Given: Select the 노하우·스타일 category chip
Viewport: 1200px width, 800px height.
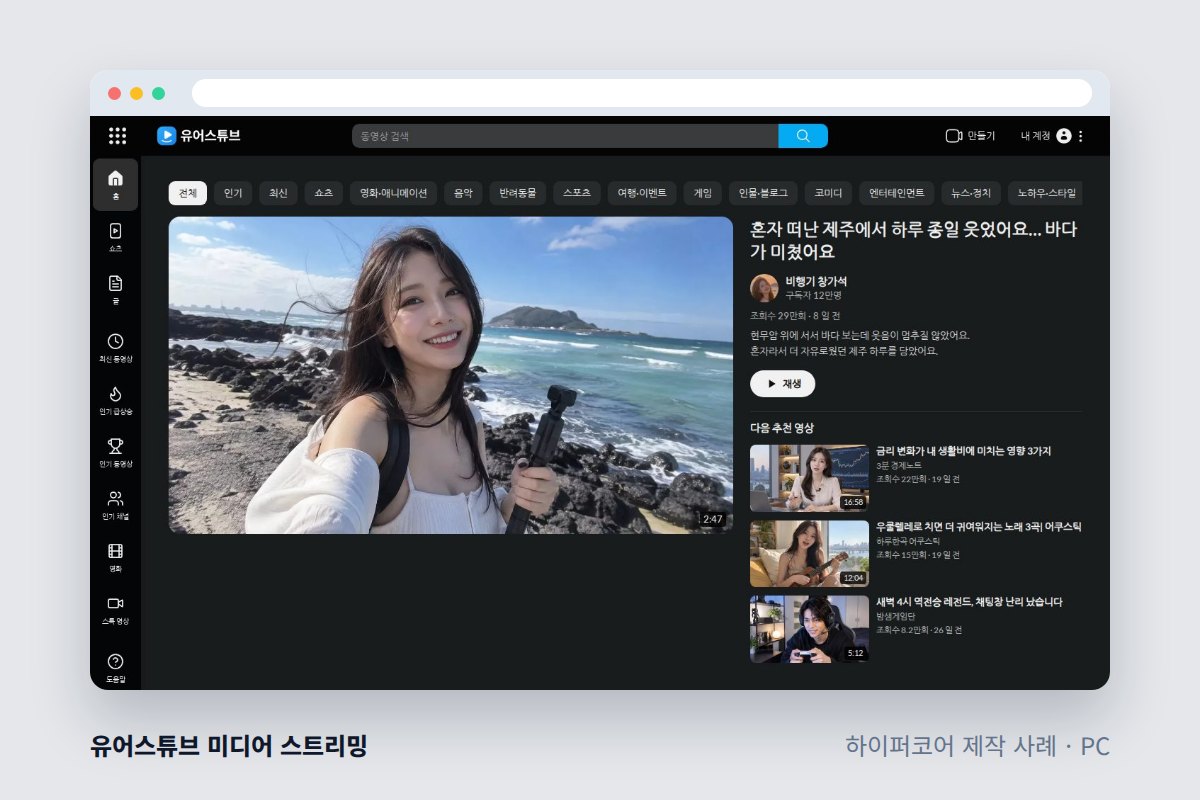Looking at the screenshot, I should pyautogui.click(x=1045, y=193).
